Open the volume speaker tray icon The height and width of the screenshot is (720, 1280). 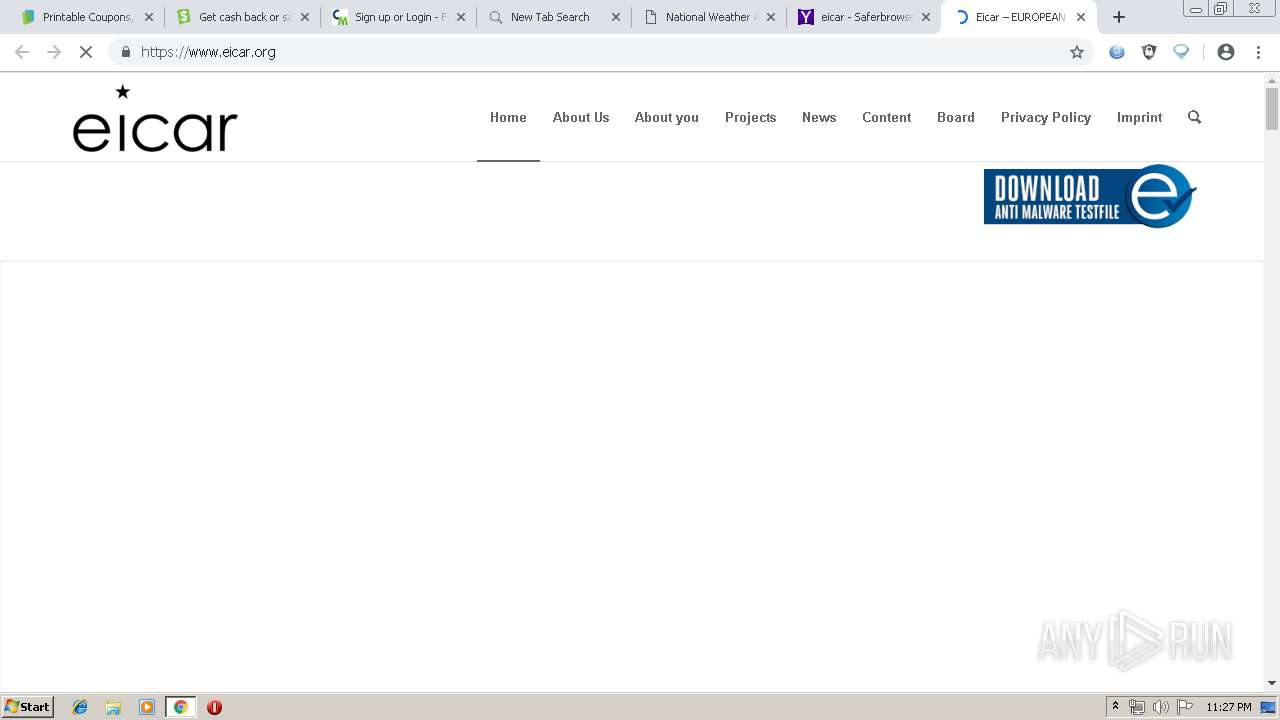1161,707
